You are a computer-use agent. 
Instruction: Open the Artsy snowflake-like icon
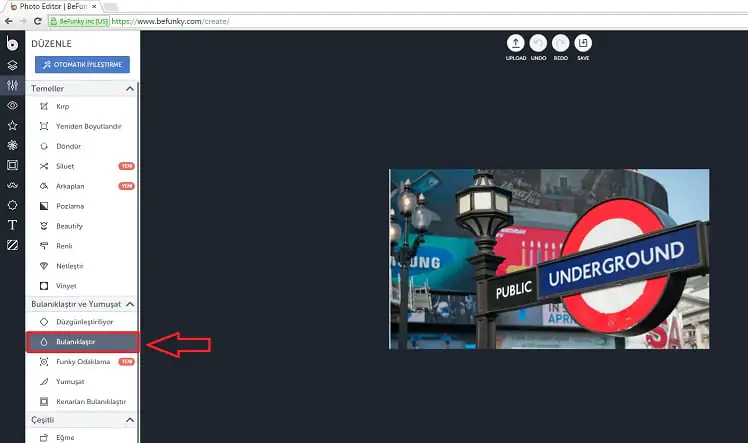click(12, 145)
